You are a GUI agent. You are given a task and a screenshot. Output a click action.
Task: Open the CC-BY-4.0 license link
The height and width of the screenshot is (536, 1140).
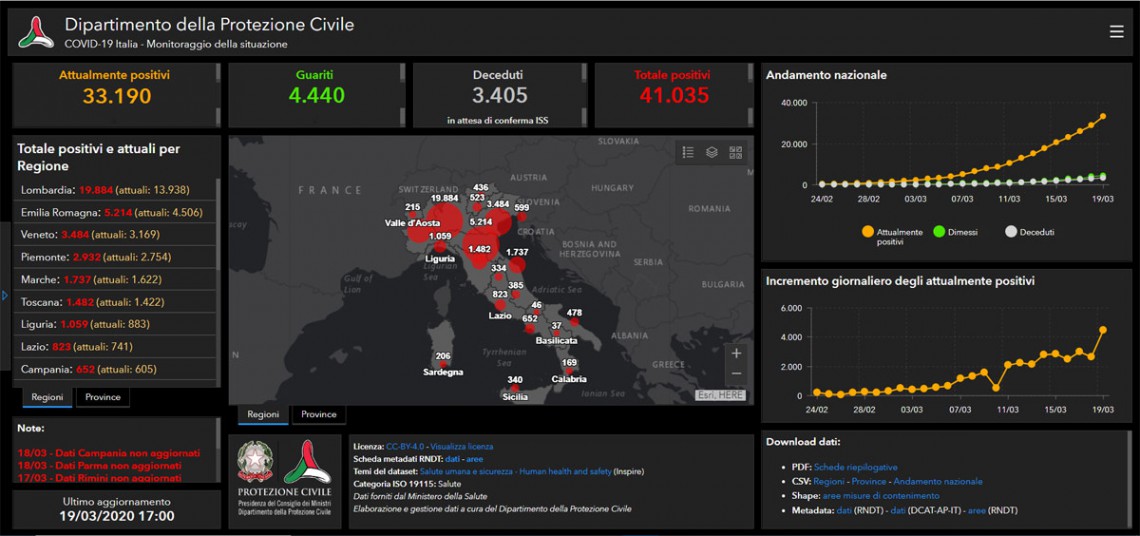pos(406,447)
